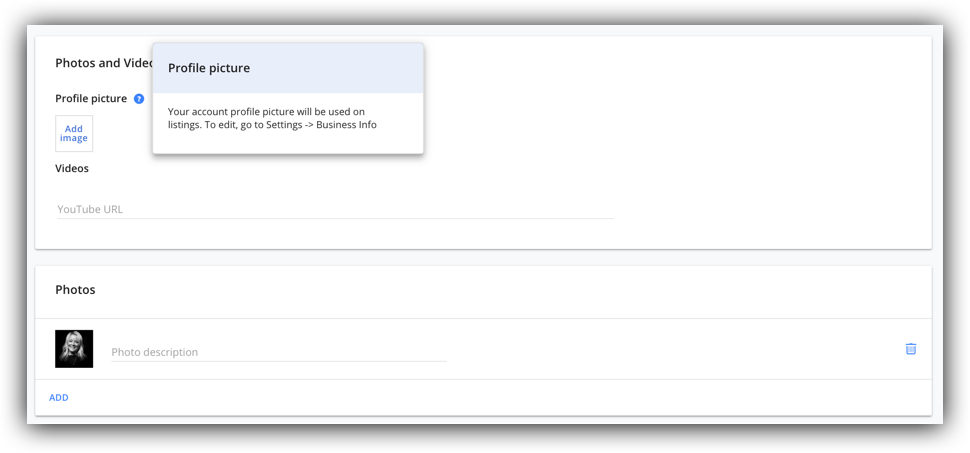The width and height of the screenshot is (970, 453).
Task: Click into the Photo description field
Action: [x=279, y=352]
